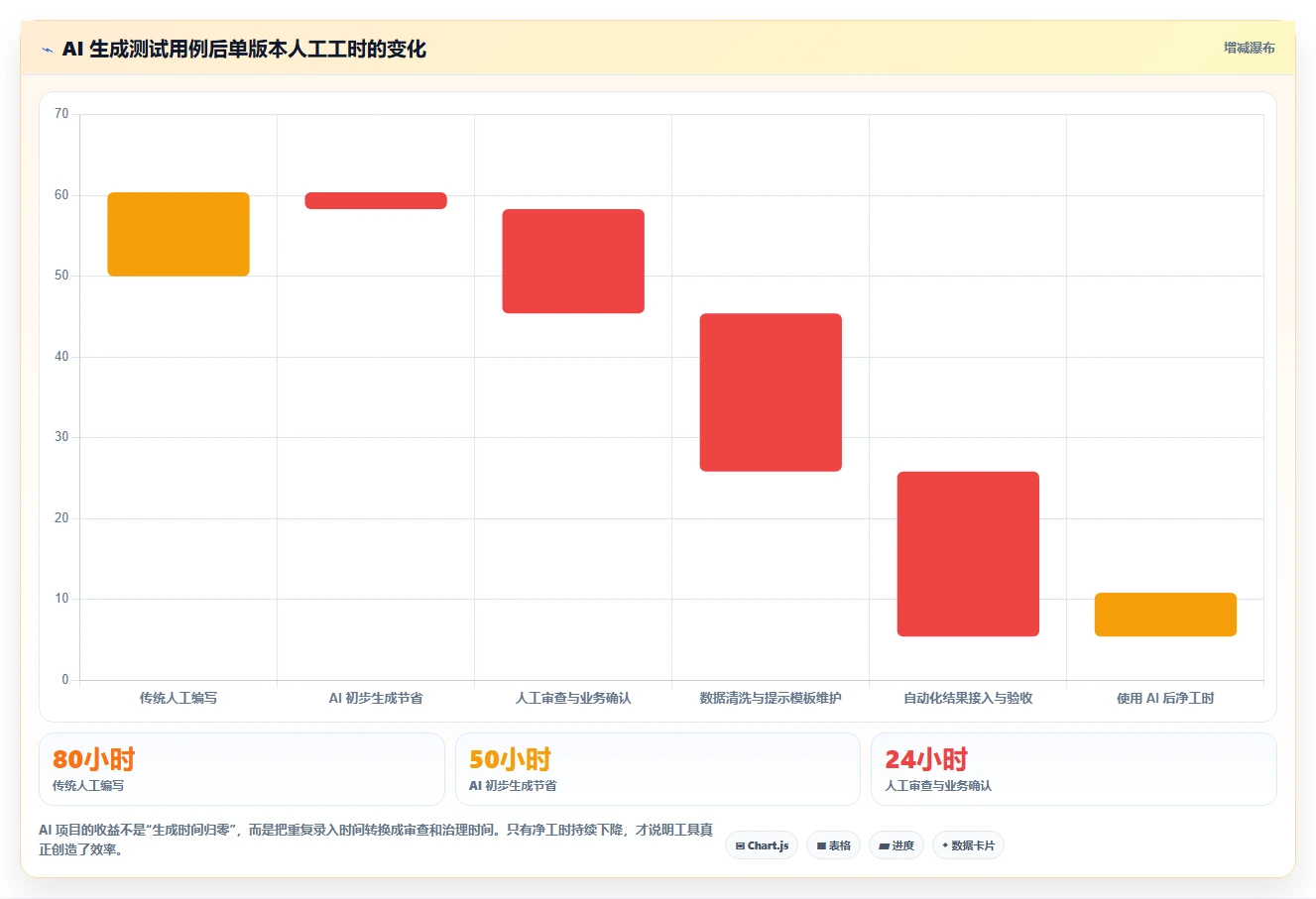Click the 80小时 传统人工编写 data card
The image size is (1316, 899).
(242, 769)
